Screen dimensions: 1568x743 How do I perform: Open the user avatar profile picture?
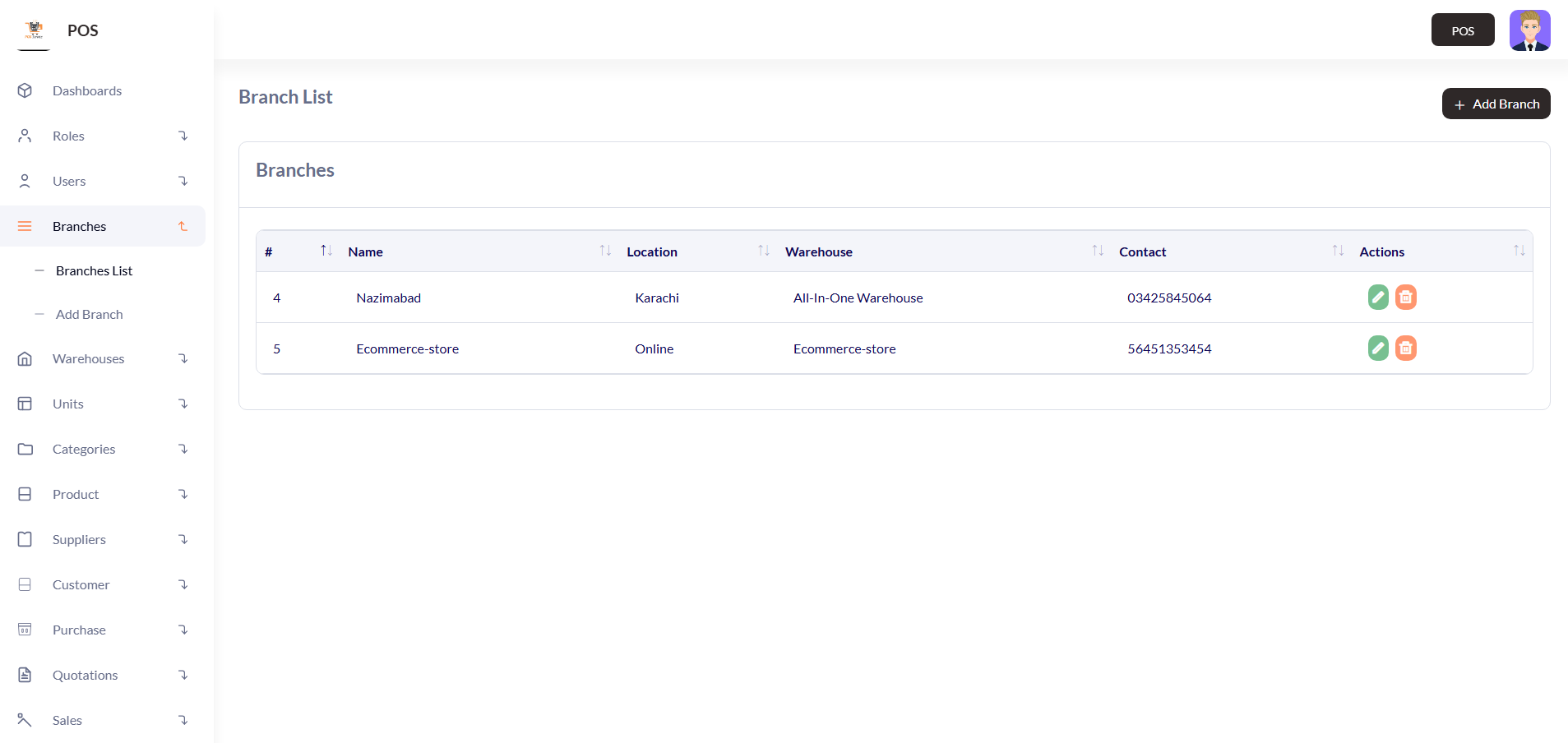point(1529,30)
